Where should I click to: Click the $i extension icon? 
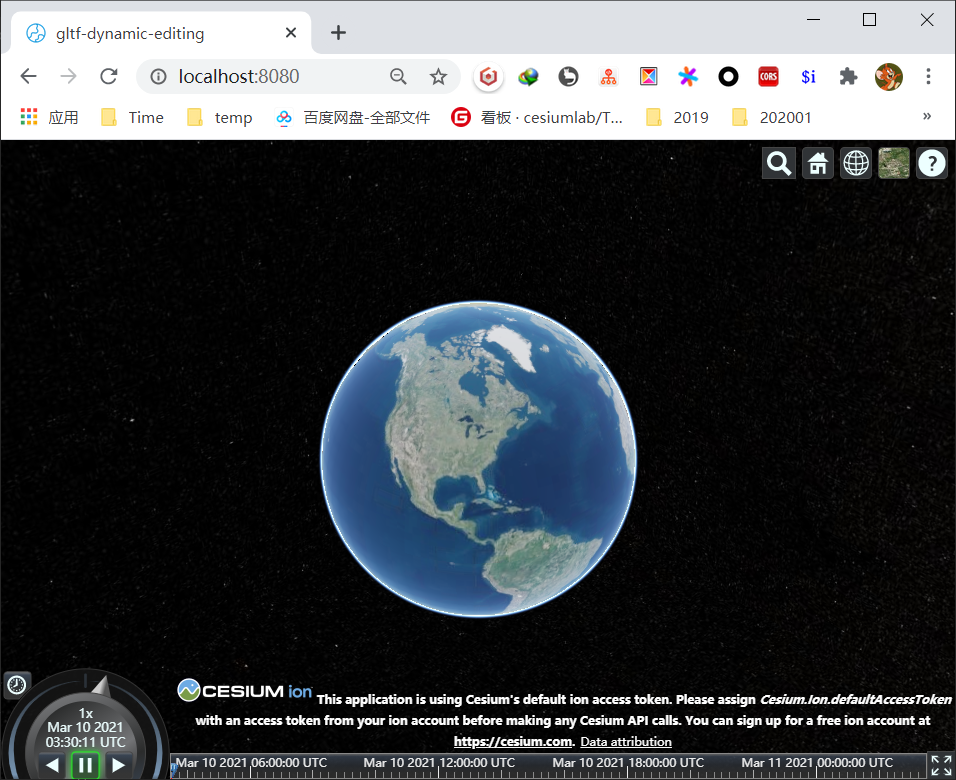tap(808, 76)
